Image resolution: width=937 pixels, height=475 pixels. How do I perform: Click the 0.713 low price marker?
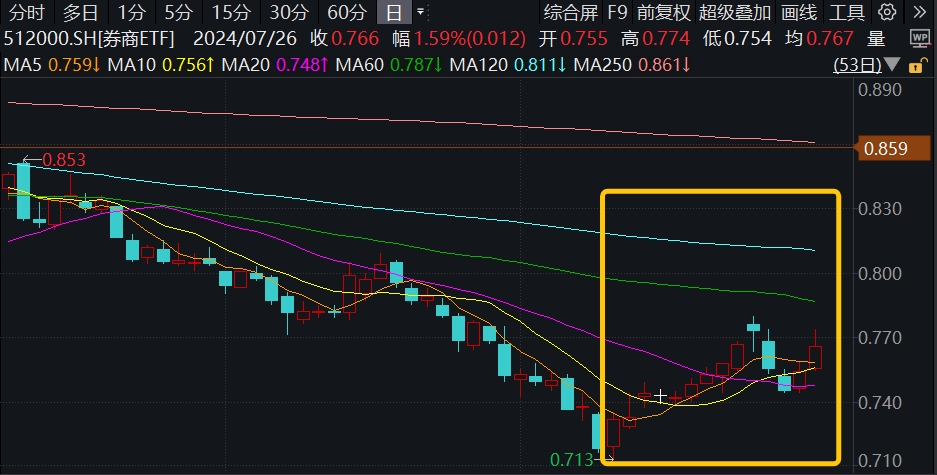[572, 459]
